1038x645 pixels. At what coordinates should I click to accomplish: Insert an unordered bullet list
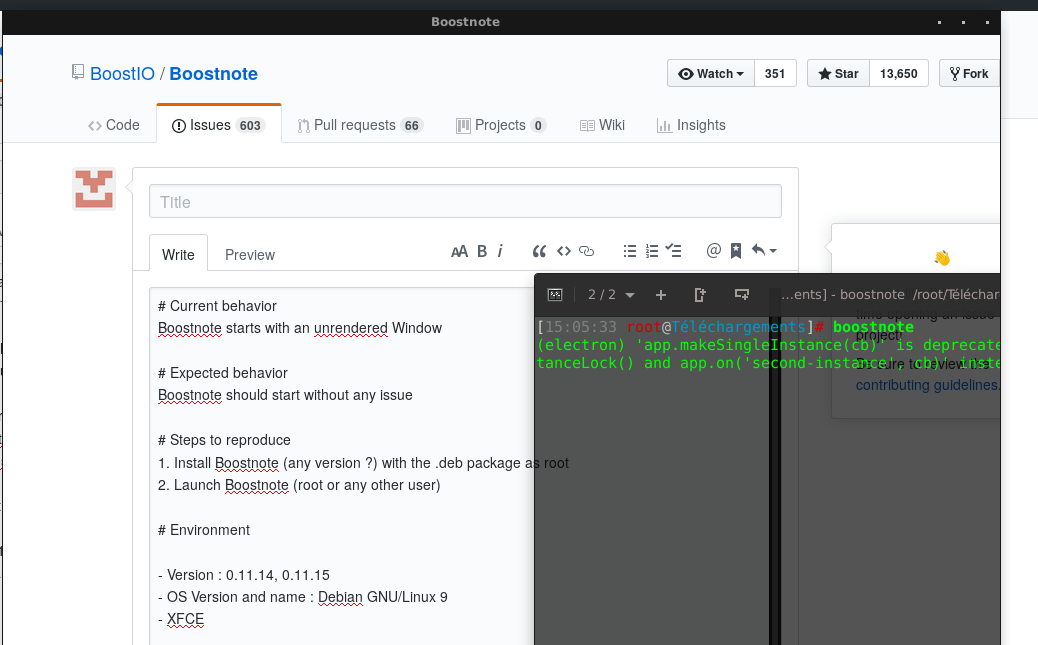[x=630, y=251]
